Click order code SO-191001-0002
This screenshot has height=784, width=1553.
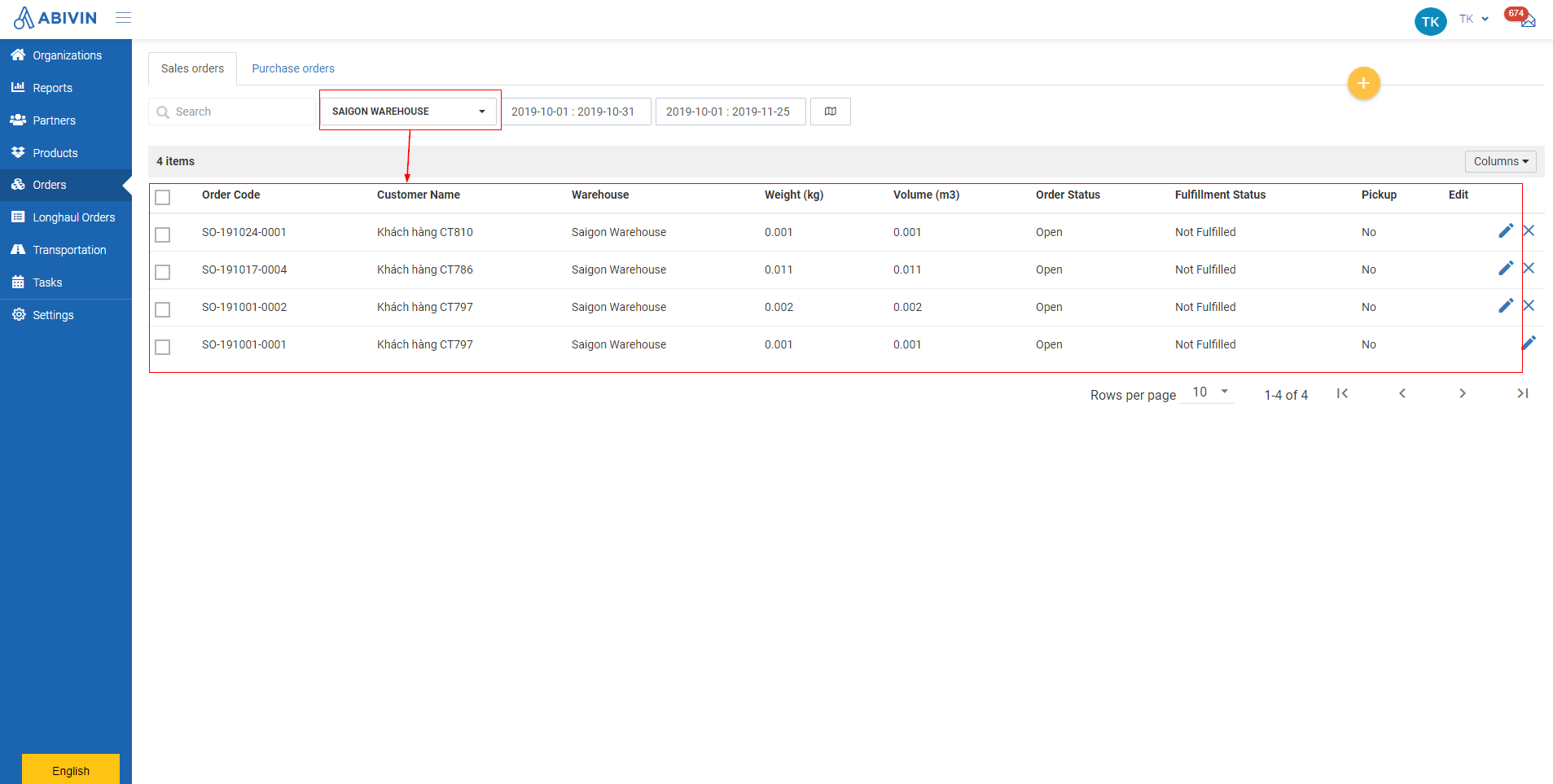(244, 307)
